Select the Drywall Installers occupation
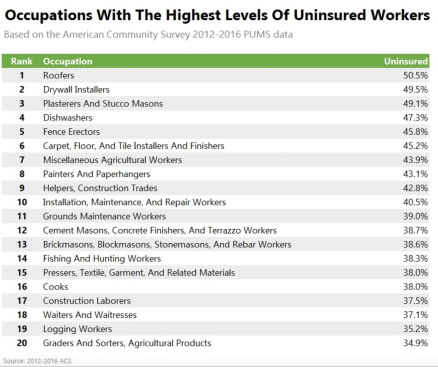Screen dimensions: 438x367 tap(76, 90)
